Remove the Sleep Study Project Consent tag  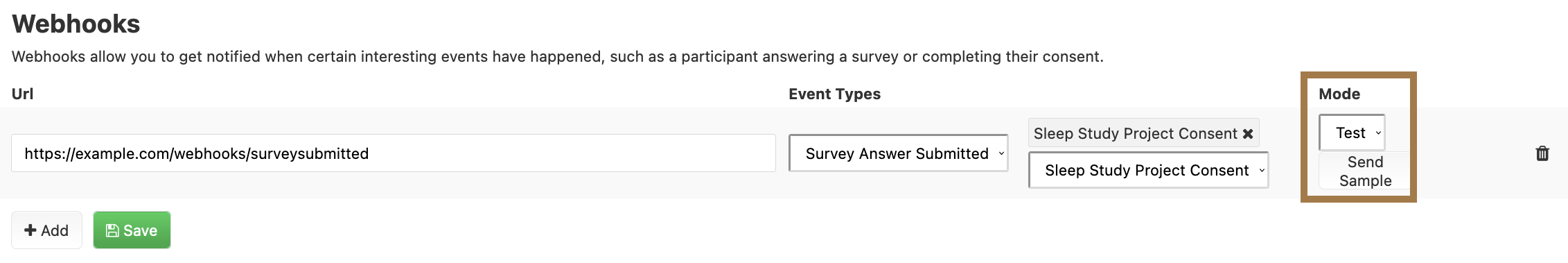[x=1248, y=134]
